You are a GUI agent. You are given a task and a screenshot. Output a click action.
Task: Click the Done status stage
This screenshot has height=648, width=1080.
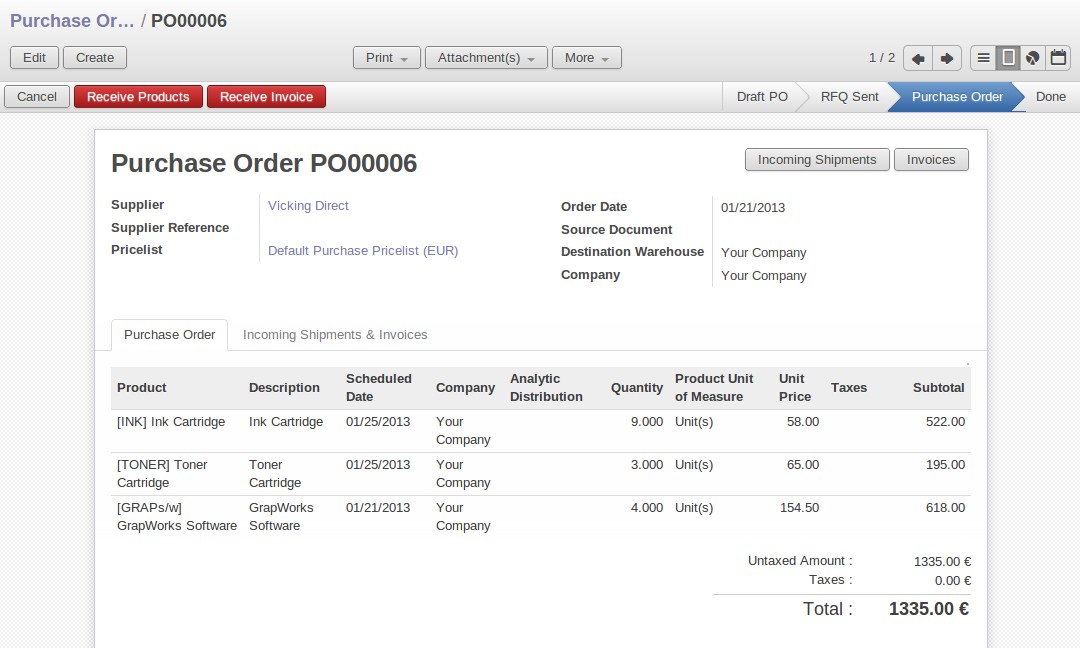point(1050,97)
